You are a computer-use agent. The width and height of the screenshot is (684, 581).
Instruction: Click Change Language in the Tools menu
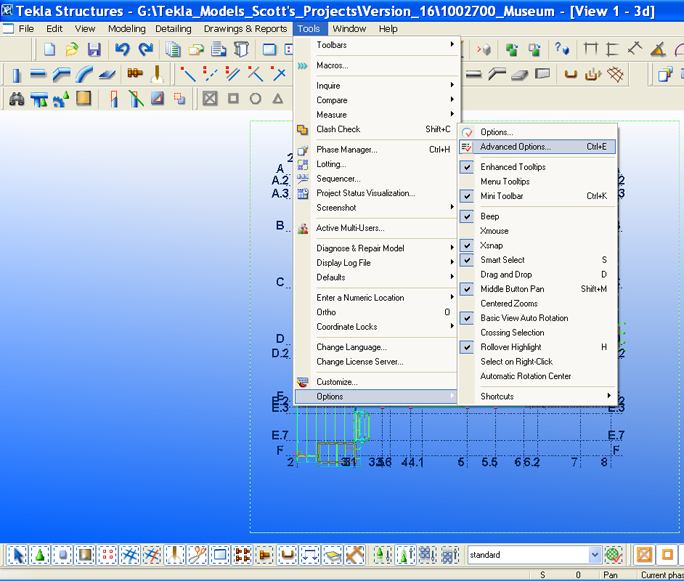click(x=376, y=347)
